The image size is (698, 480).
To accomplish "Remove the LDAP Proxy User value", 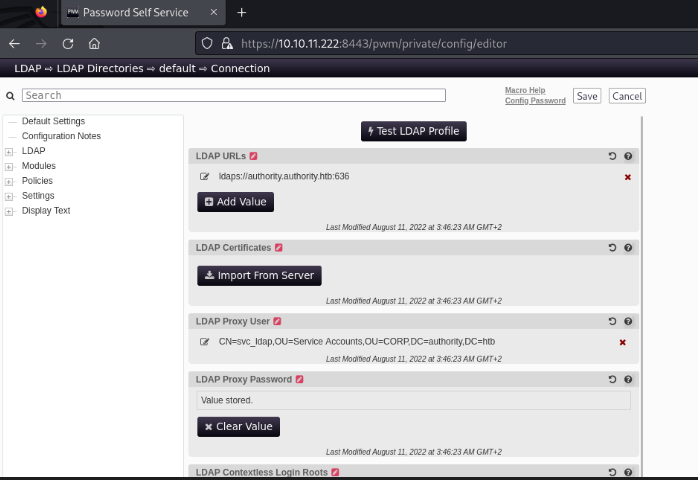I will click(622, 342).
